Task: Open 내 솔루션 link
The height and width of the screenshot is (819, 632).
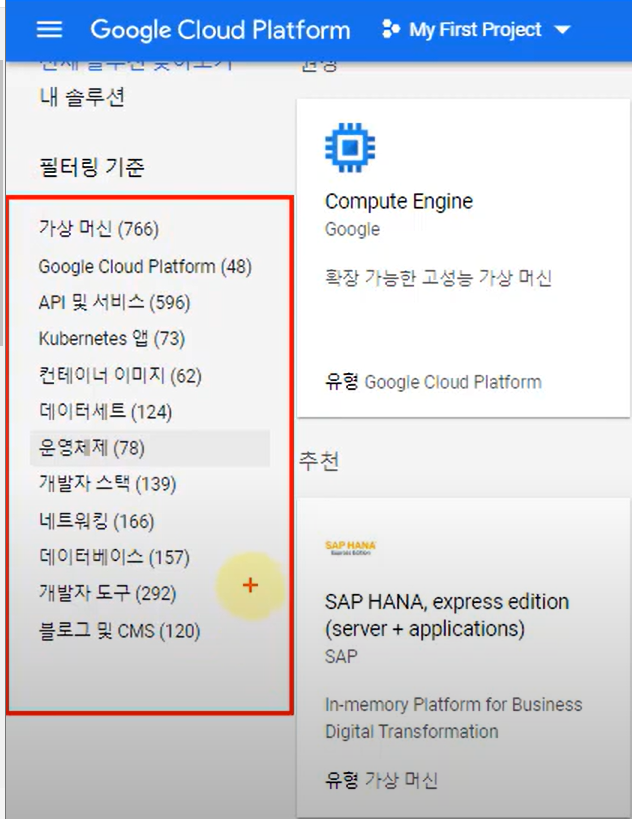Action: 82,98
